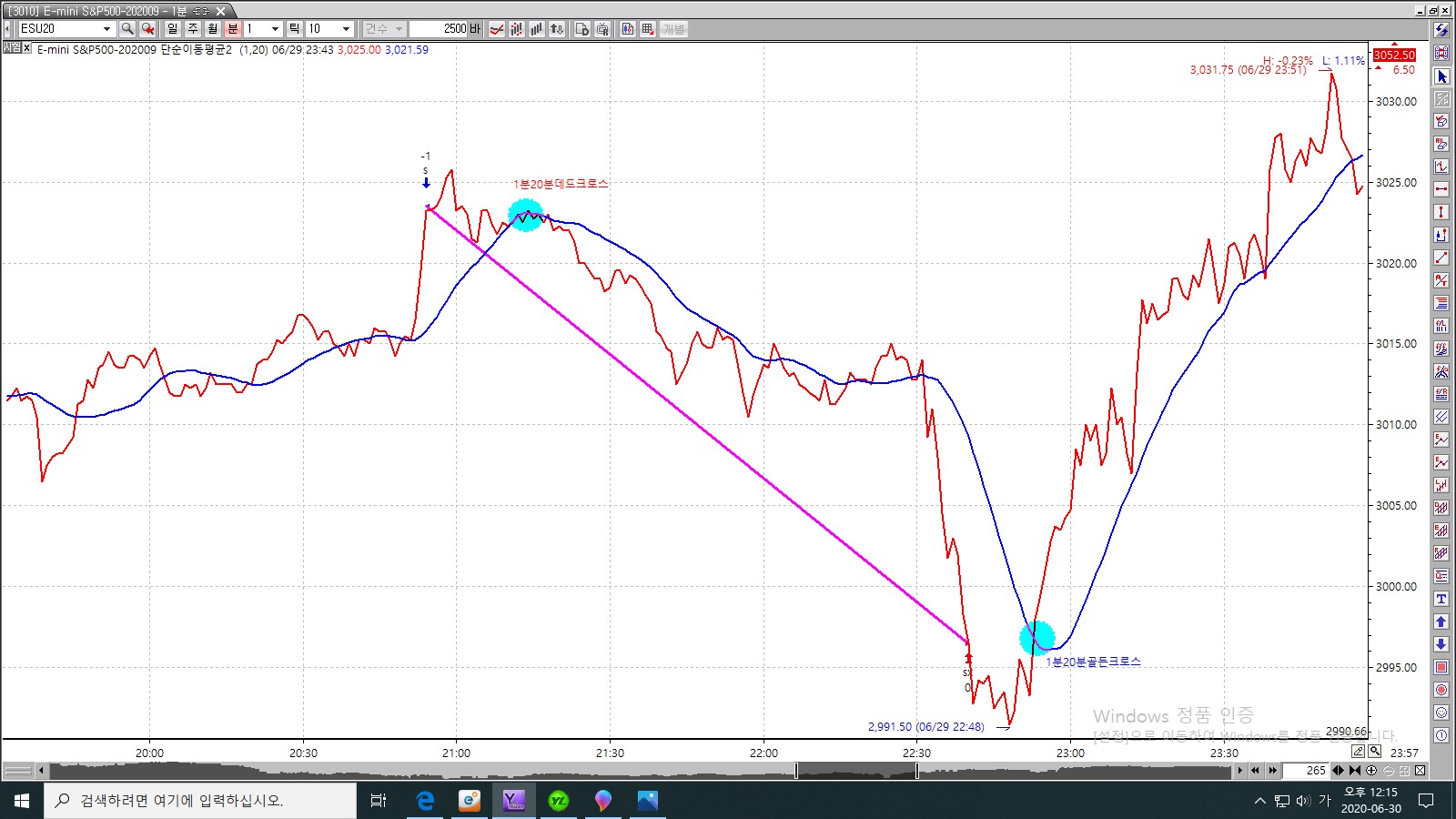This screenshot has height=819, width=1456.
Task: Toggle the 분 (minute) period button
Action: pyautogui.click(x=232, y=29)
